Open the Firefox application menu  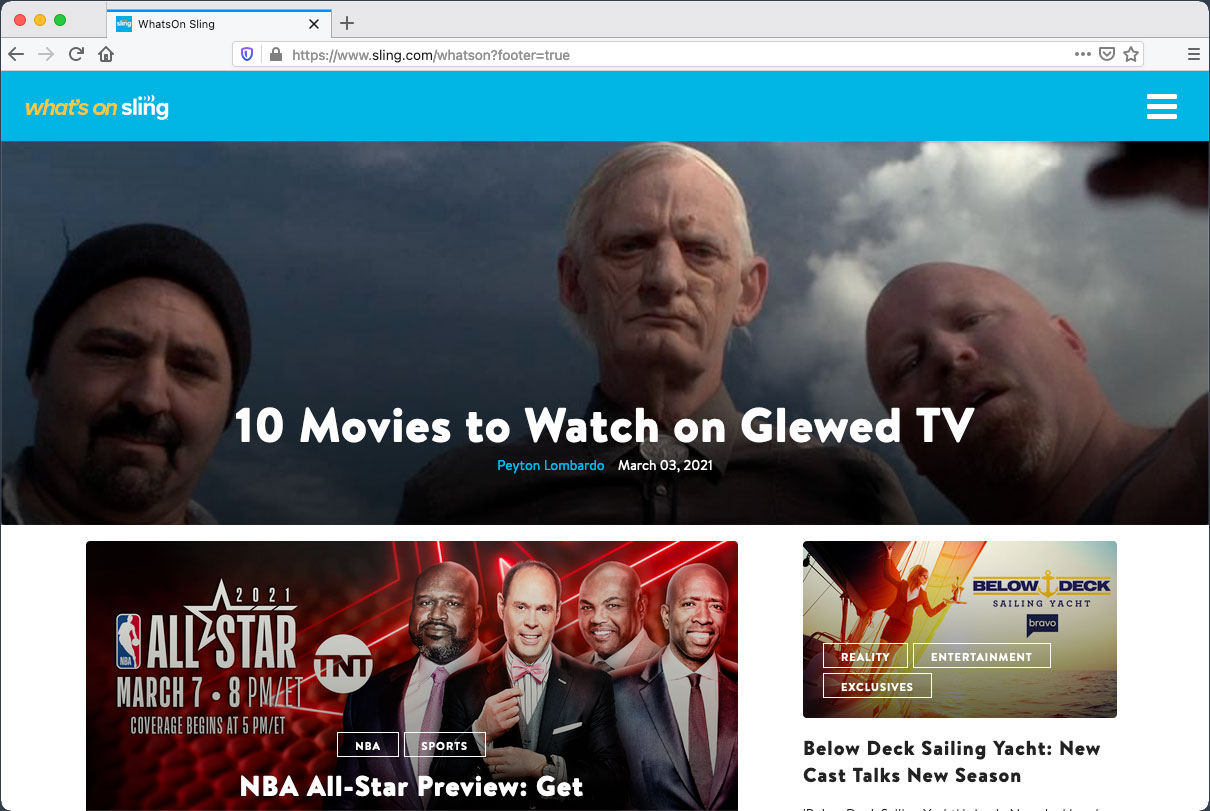[1193, 55]
